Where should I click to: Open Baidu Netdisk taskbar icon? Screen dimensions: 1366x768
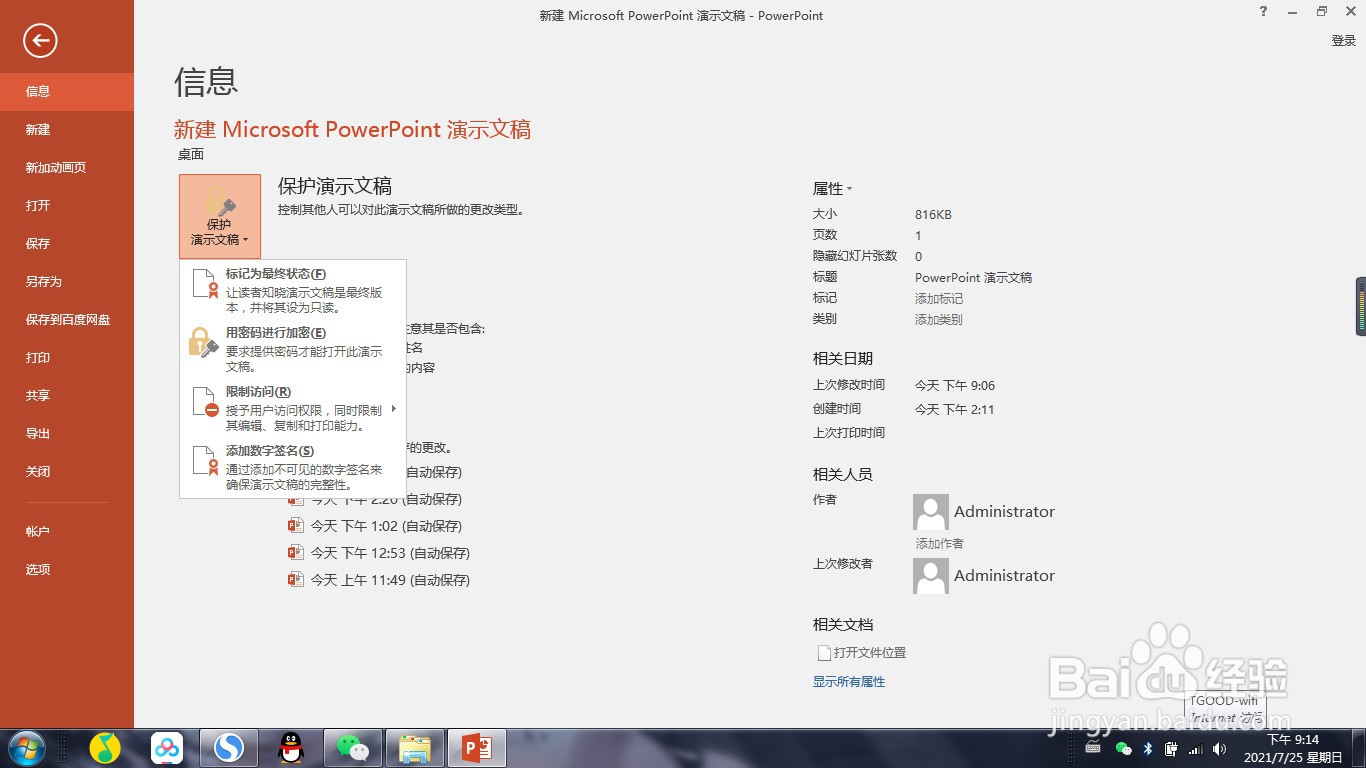coord(167,748)
